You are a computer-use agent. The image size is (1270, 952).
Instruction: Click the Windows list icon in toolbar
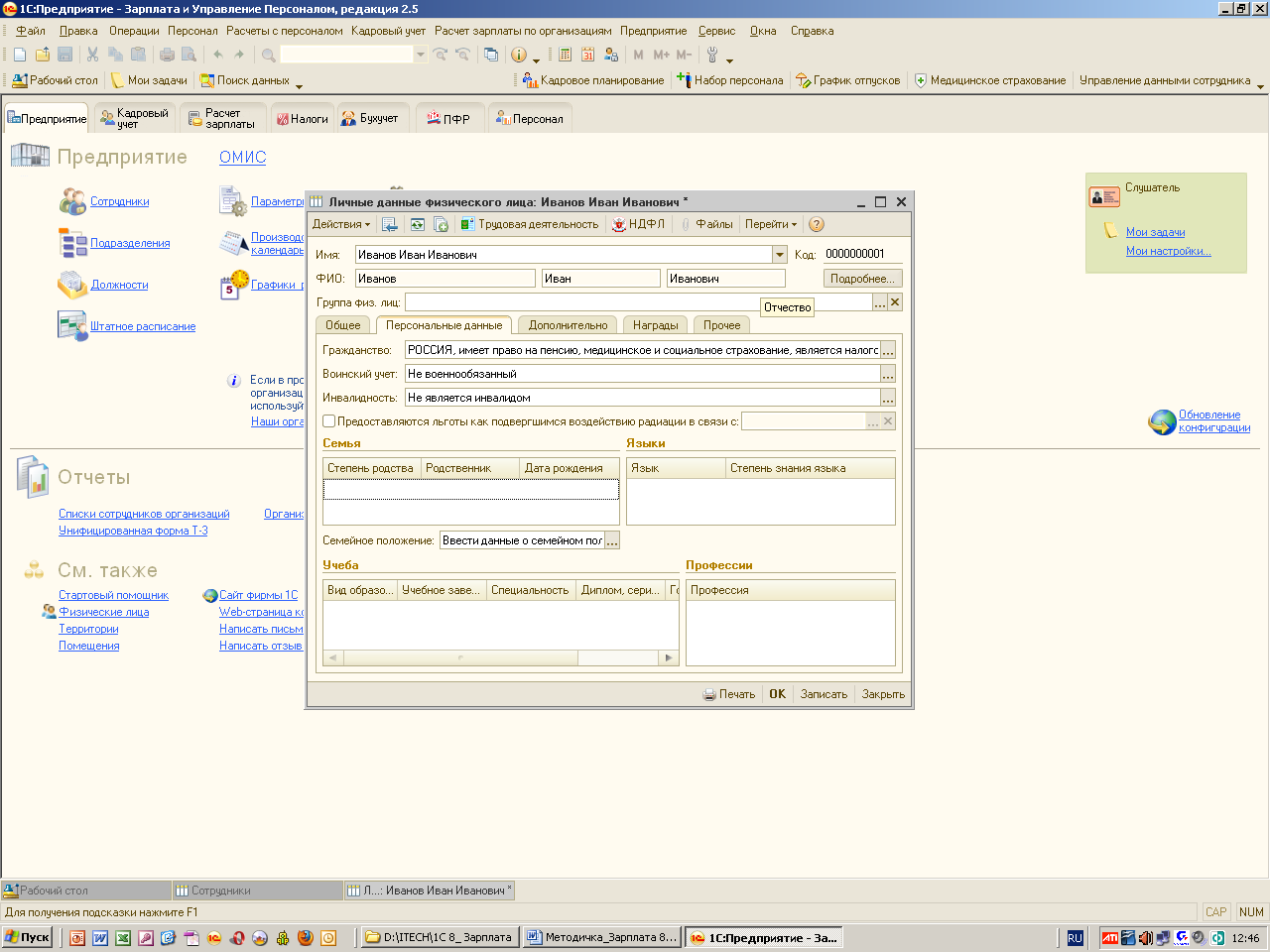coord(490,55)
